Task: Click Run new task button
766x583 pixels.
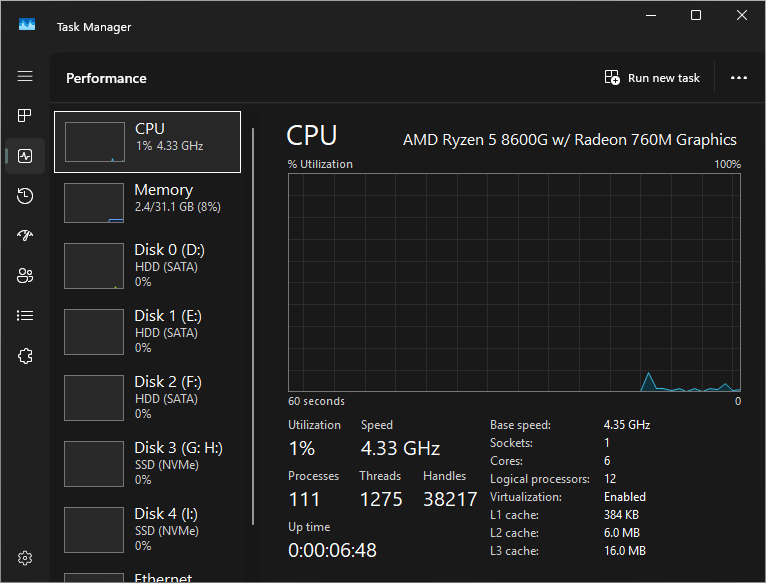Action: 652,78
